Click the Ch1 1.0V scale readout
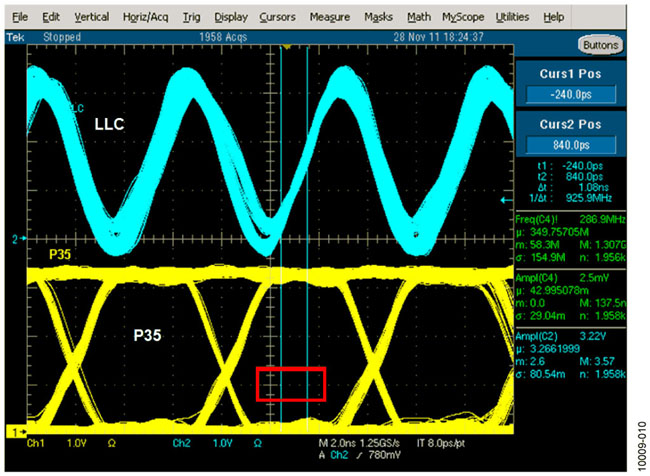 [x=71, y=443]
